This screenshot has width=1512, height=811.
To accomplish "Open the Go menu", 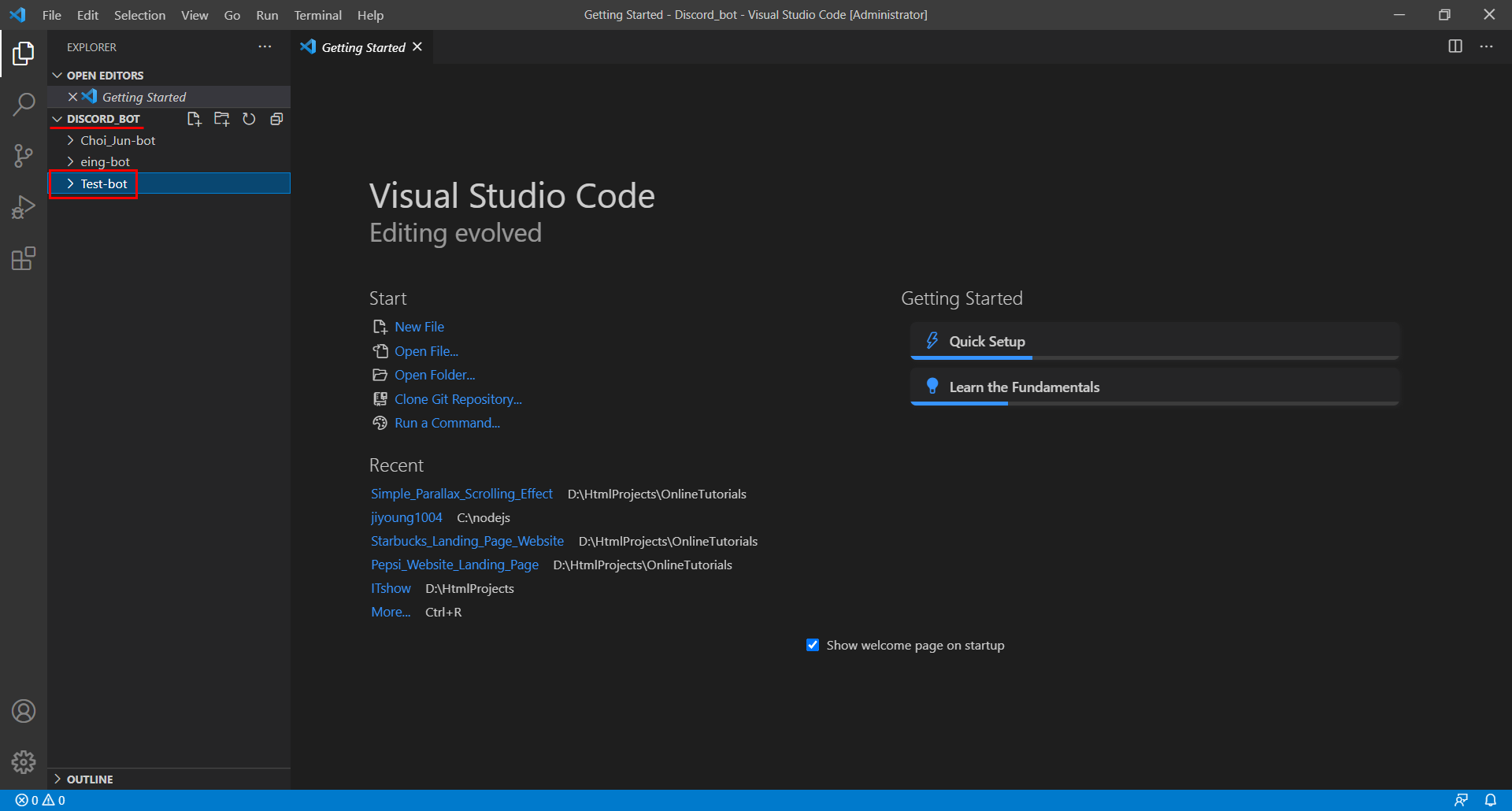I will 232,15.
